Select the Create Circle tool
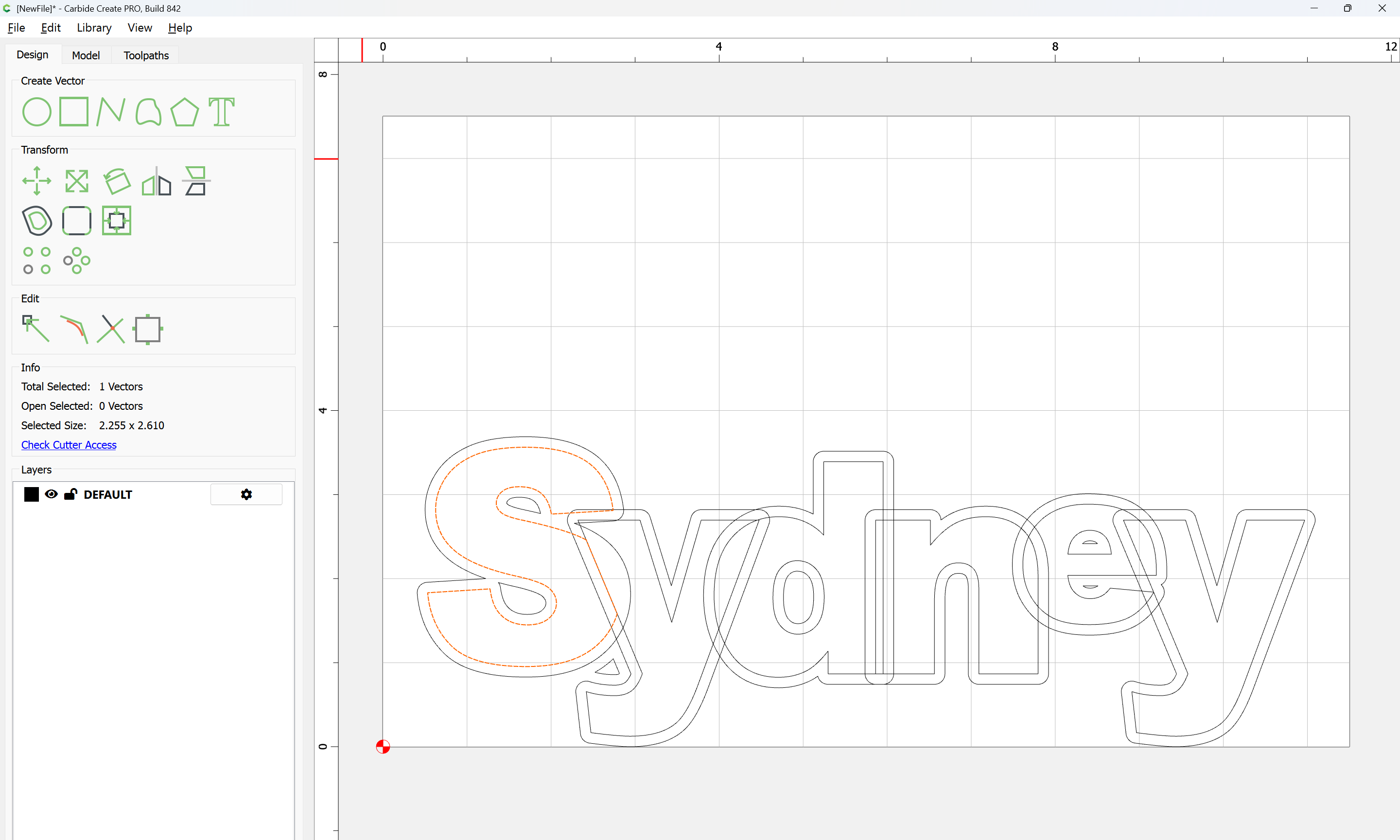 coord(37,111)
